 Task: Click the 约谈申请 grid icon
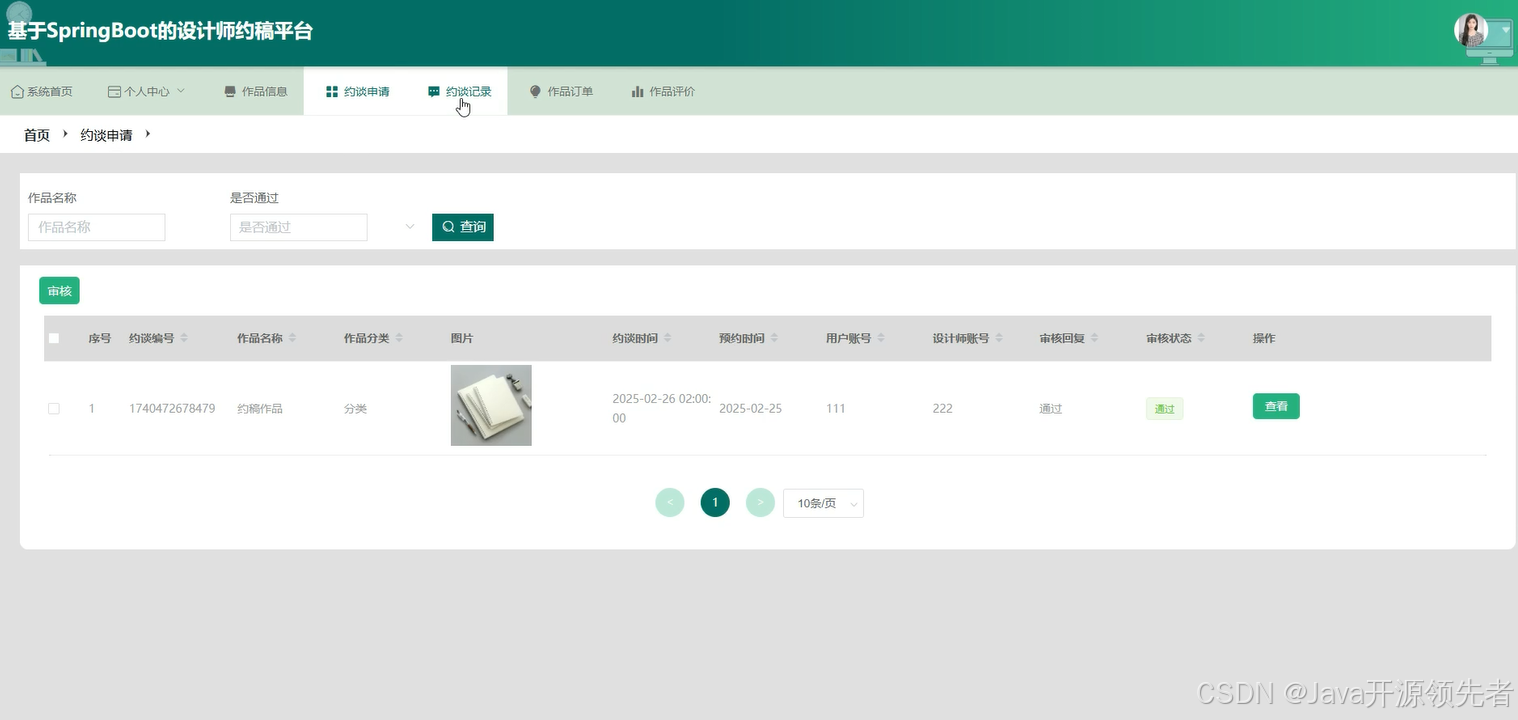332,92
